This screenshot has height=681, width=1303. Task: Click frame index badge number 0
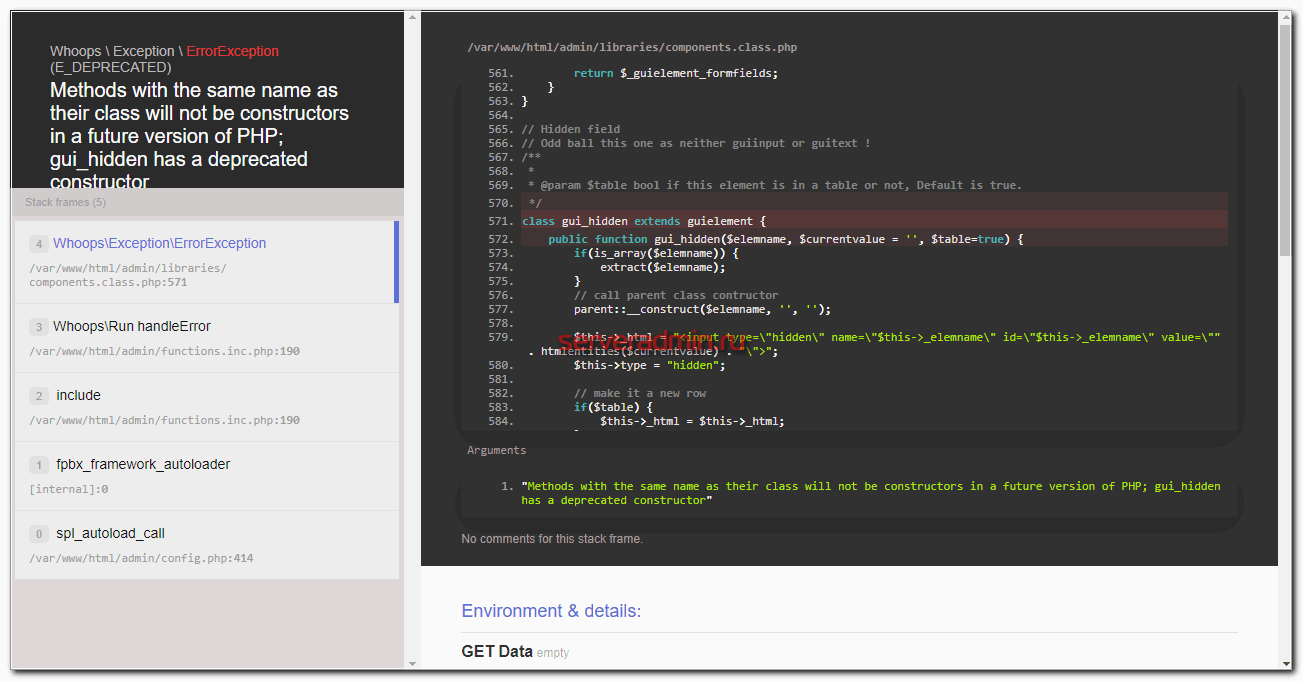point(39,534)
